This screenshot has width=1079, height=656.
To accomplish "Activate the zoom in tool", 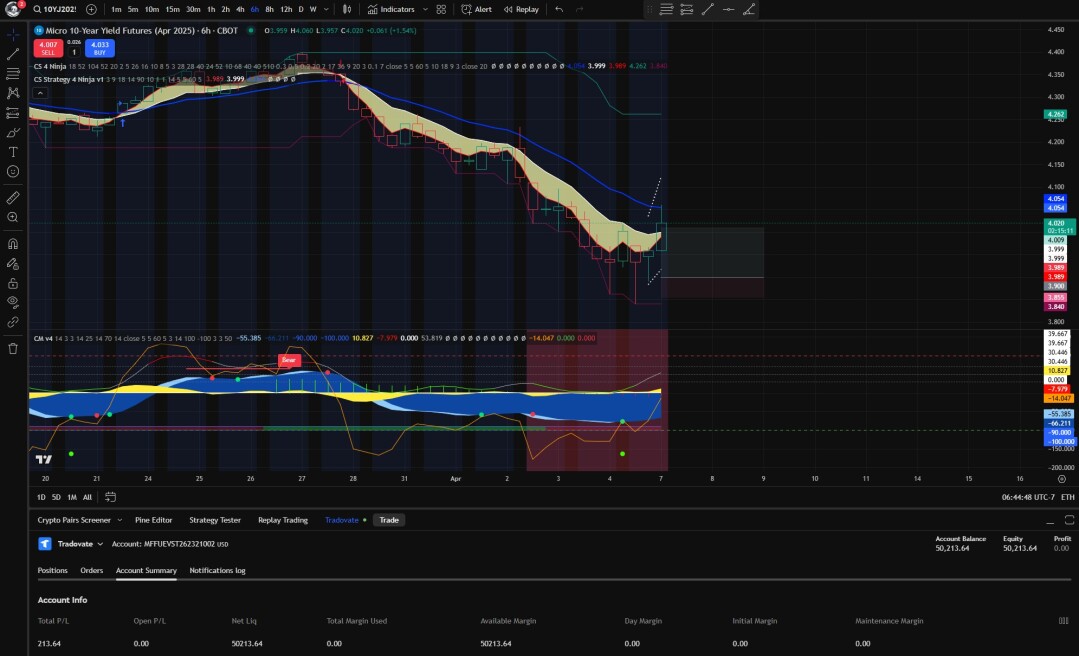I will 13,218.
